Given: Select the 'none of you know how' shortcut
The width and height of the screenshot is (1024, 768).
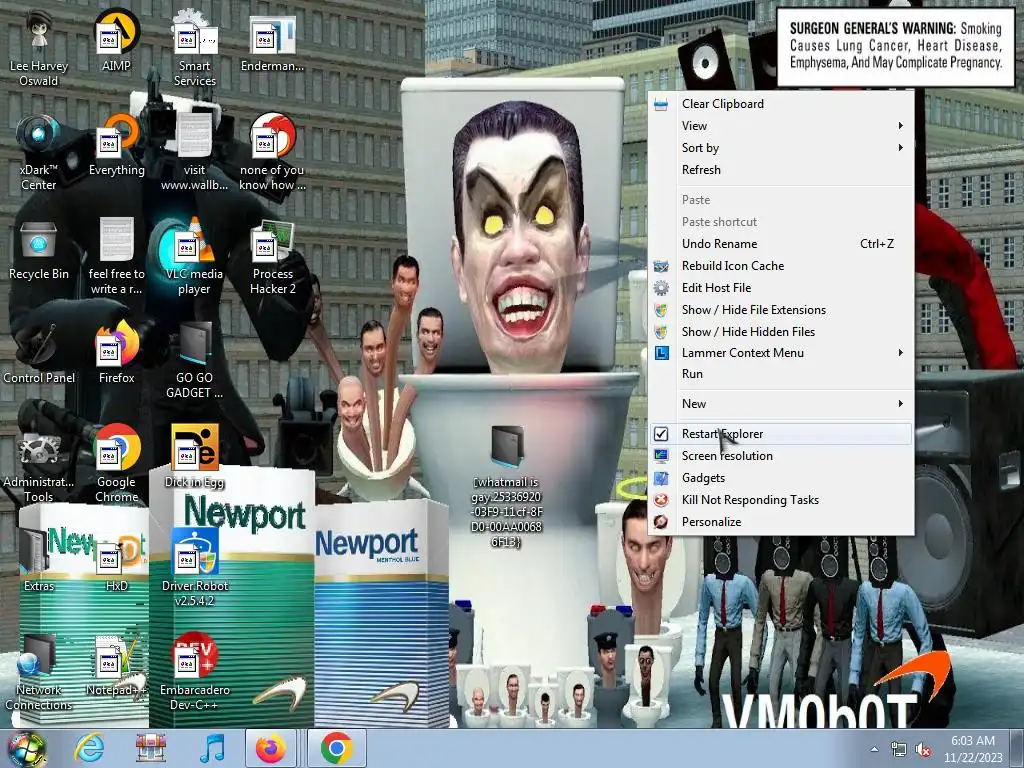Looking at the screenshot, I should click(x=272, y=153).
